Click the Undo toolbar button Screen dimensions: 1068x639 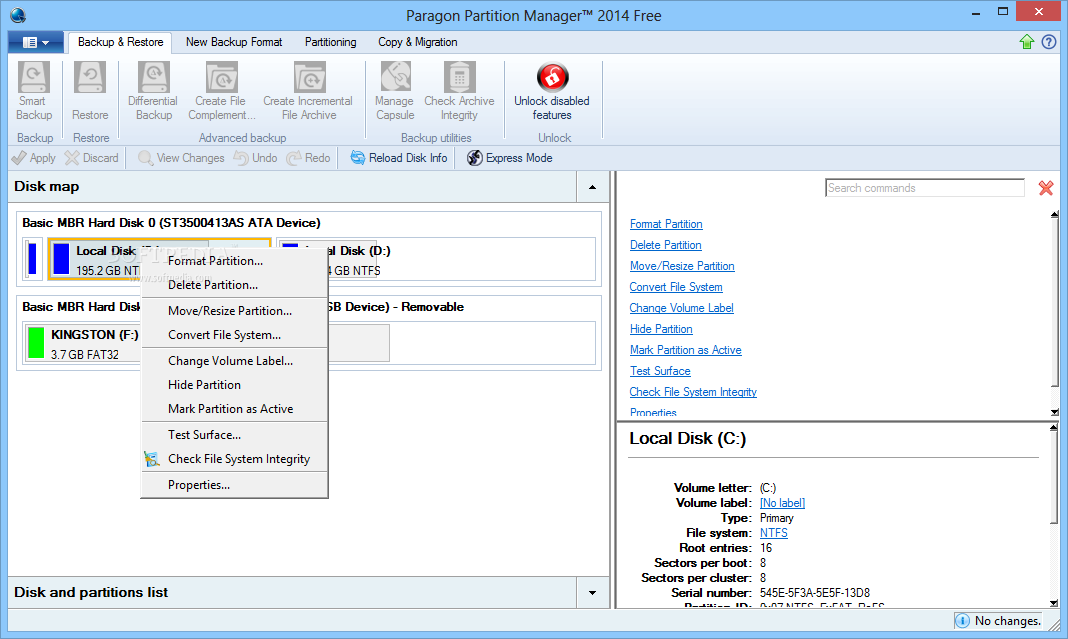tap(255, 158)
